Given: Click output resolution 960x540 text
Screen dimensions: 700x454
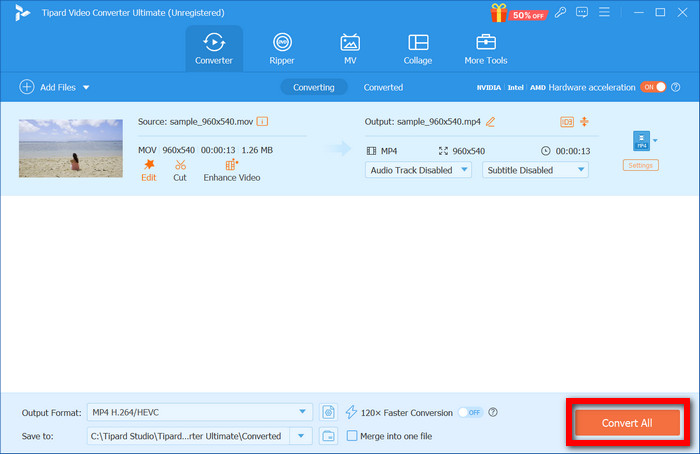Looking at the screenshot, I should click(x=469, y=151).
